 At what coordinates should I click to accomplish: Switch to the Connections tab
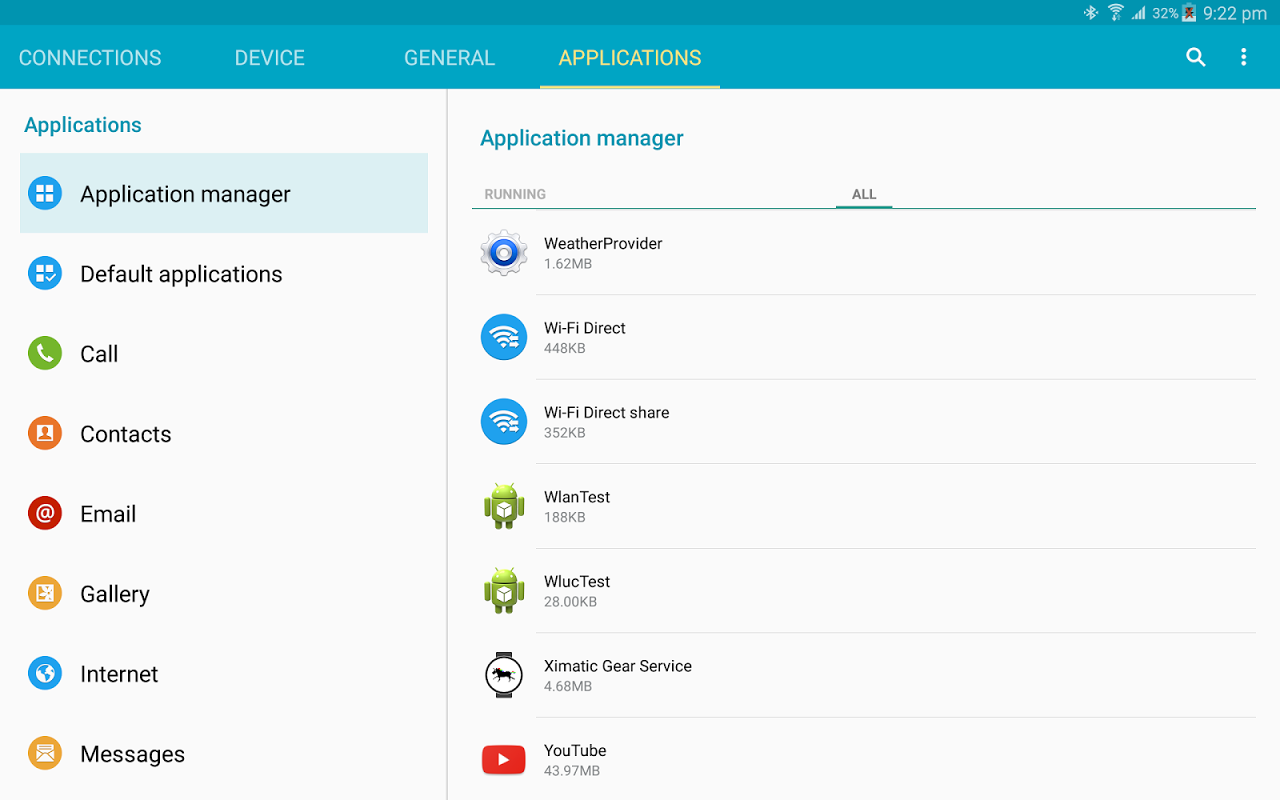[x=90, y=58]
